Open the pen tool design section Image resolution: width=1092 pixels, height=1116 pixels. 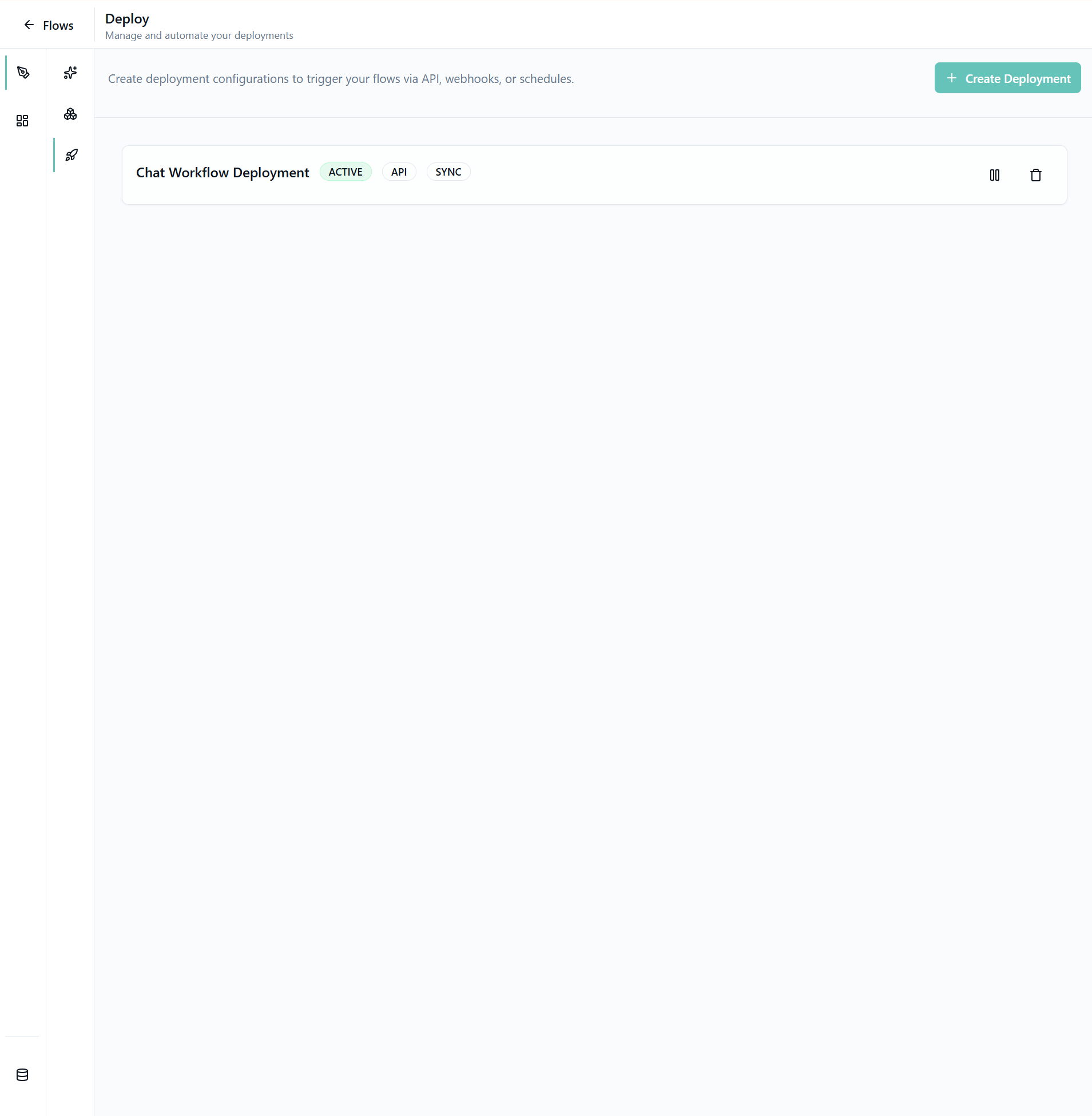pos(23,73)
